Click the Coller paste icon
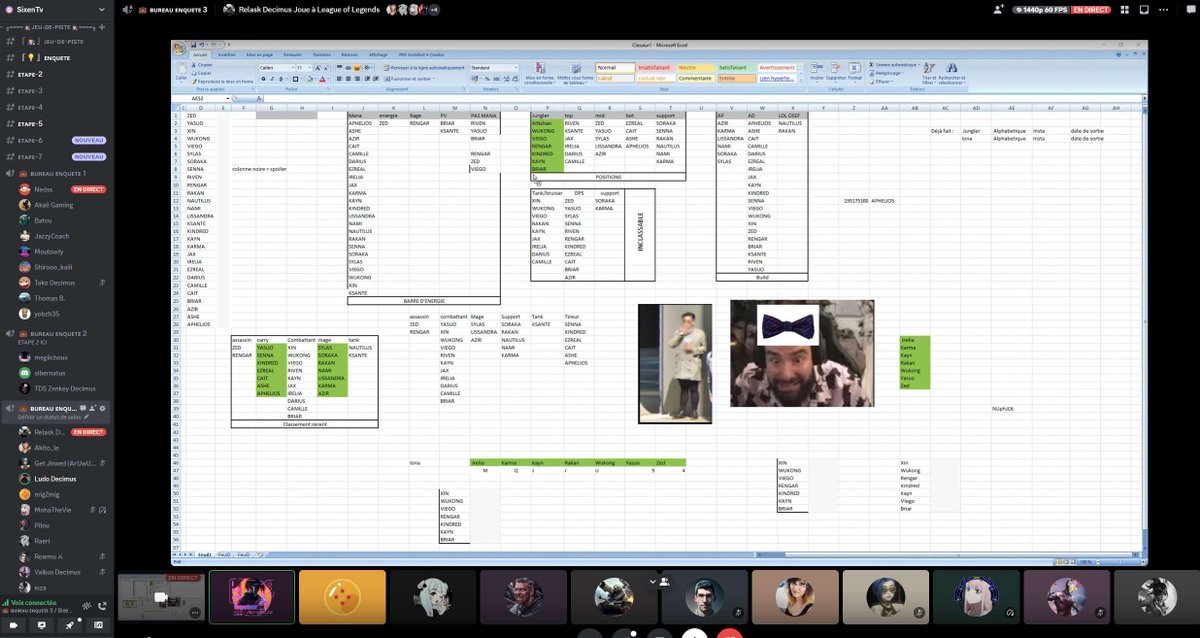 (x=180, y=68)
